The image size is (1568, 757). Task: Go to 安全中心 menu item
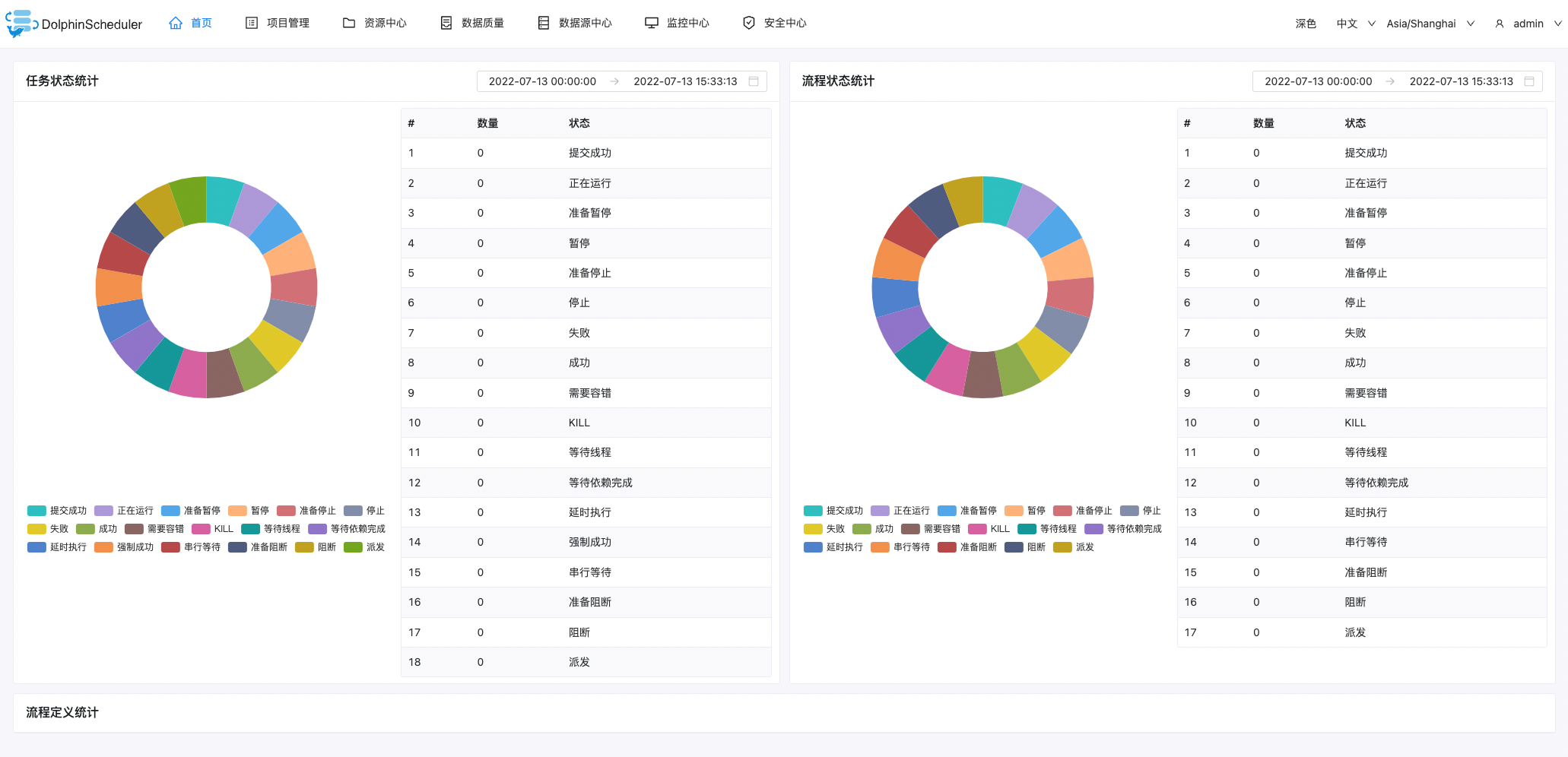click(785, 24)
